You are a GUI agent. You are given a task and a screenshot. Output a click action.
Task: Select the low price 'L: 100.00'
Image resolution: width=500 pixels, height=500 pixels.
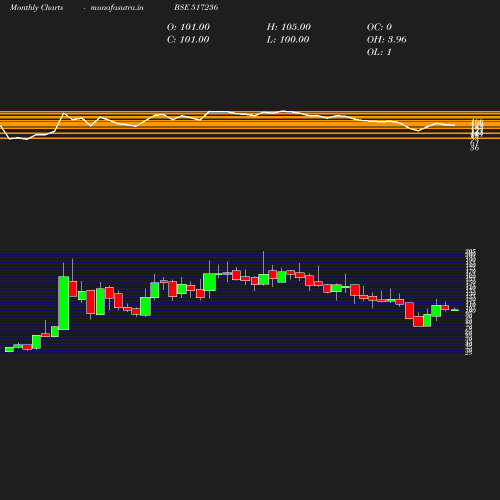pos(288,40)
